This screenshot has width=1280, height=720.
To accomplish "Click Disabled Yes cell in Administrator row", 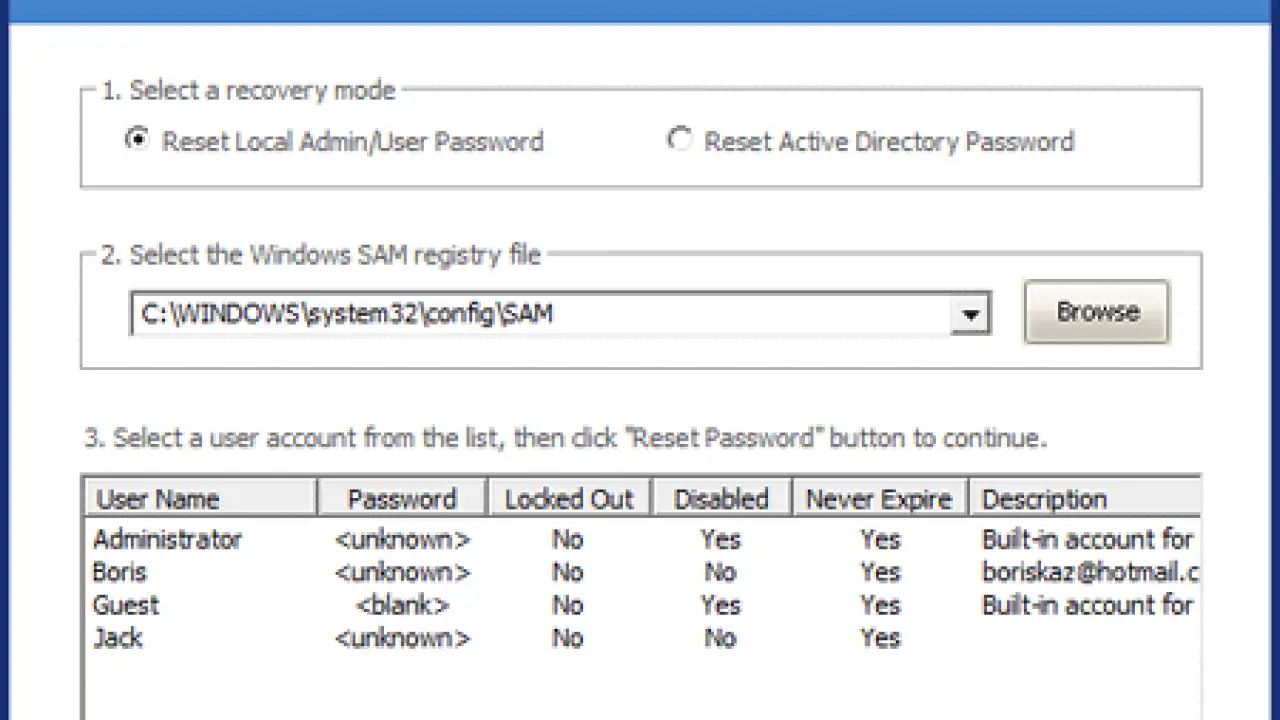I will (x=720, y=540).
